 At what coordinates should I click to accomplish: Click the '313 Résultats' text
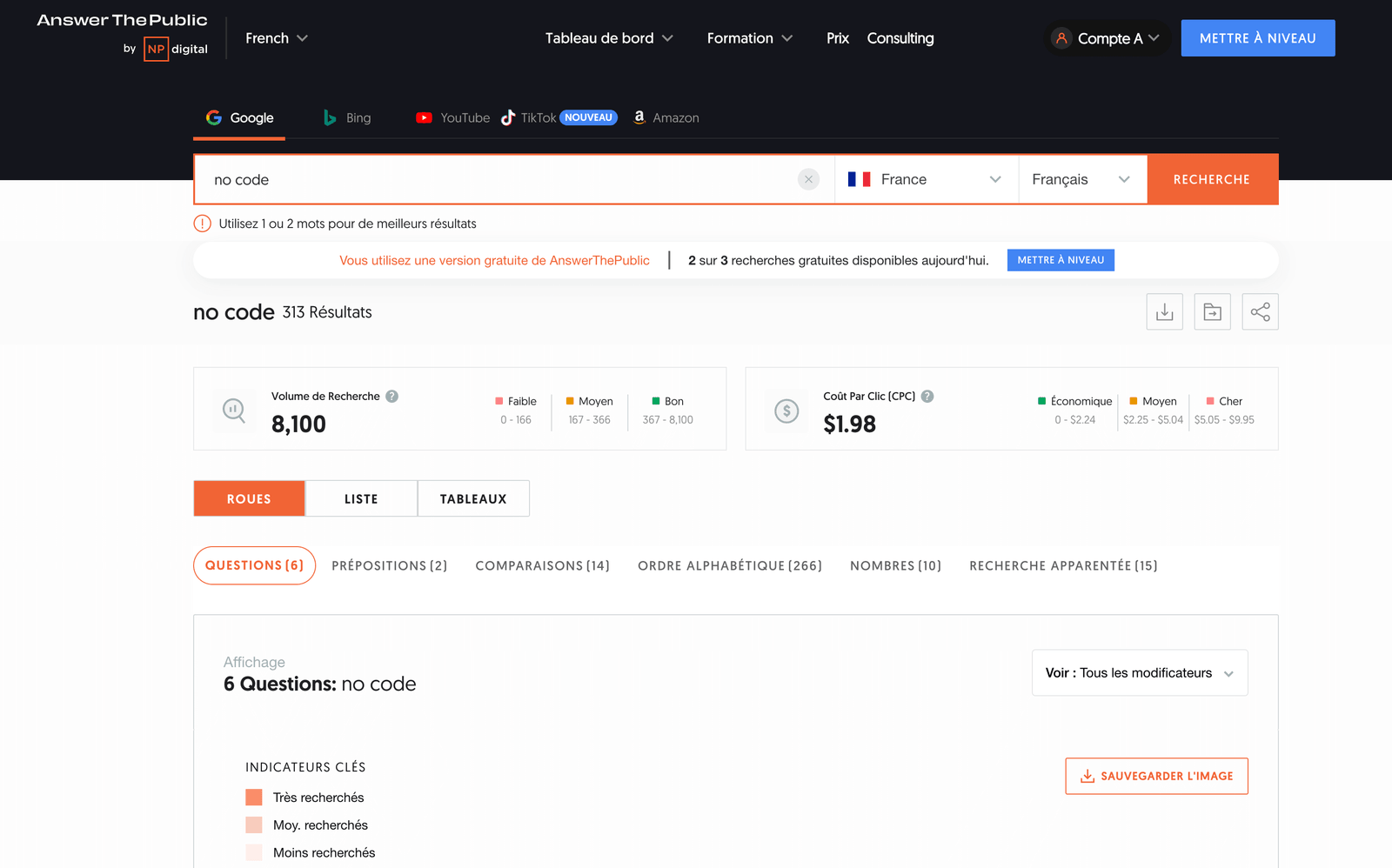[x=327, y=312]
